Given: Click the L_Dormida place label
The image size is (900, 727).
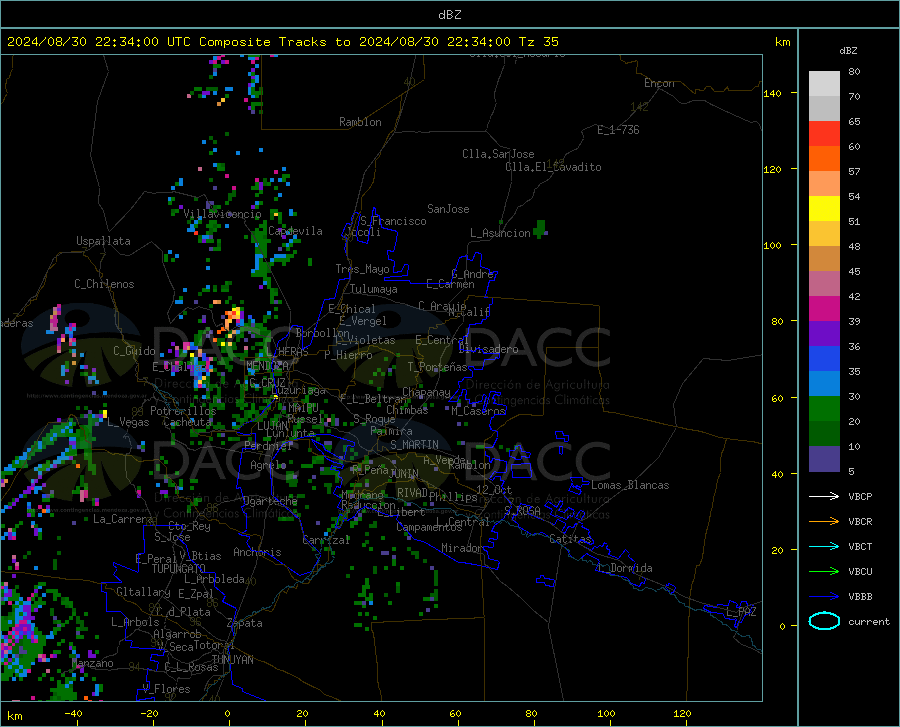Looking at the screenshot, I should pyautogui.click(x=625, y=568).
